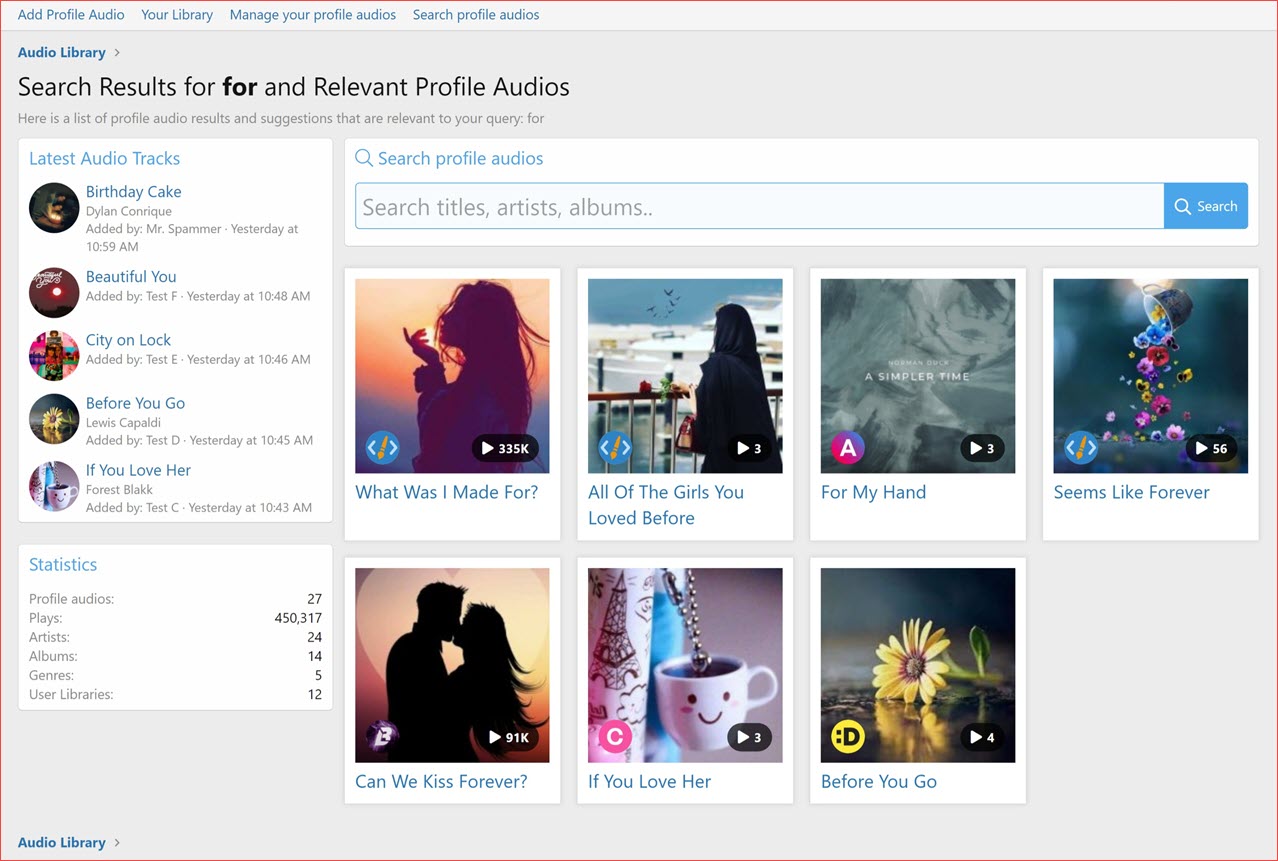
Task: Open the "Birthday Cake" track link
Action: [134, 191]
